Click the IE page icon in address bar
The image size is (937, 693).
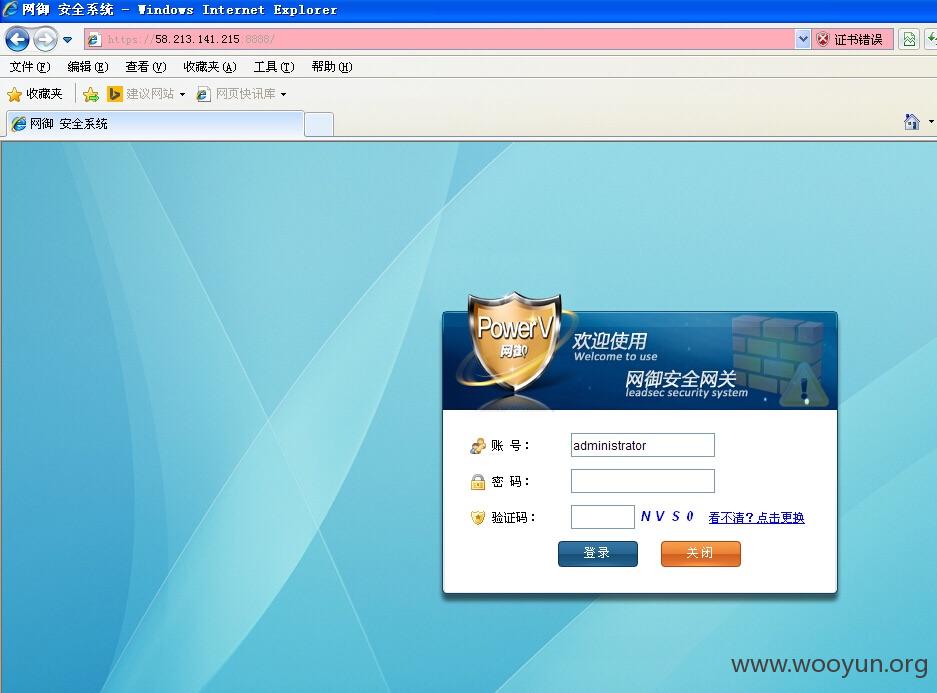[x=94, y=39]
